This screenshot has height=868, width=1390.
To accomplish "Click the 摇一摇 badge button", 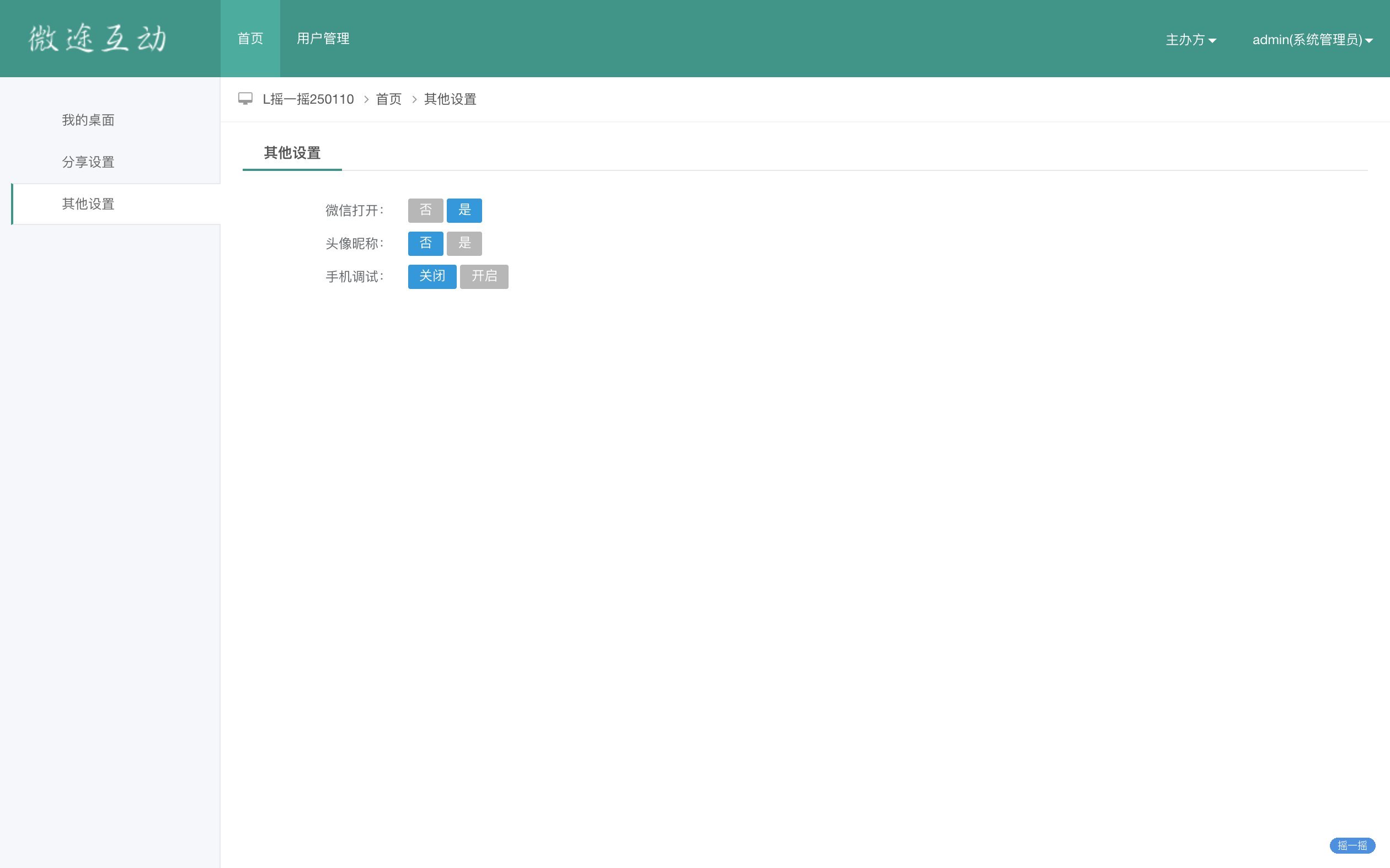I will (x=1352, y=845).
